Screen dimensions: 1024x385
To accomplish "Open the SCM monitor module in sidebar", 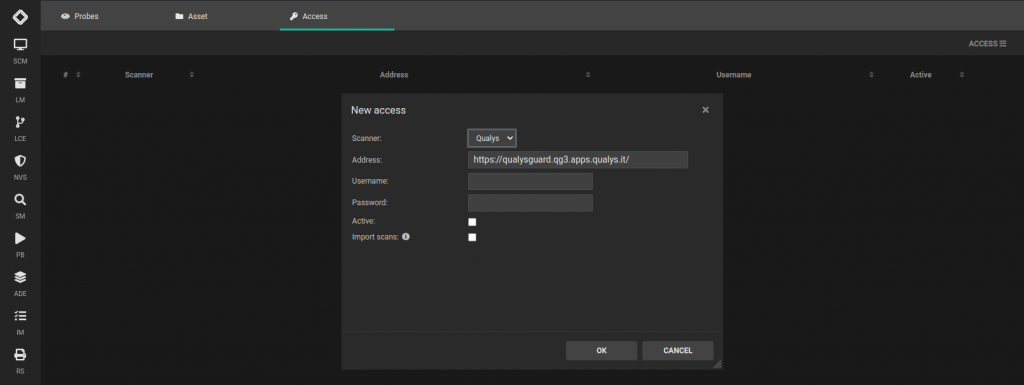I will [20, 51].
